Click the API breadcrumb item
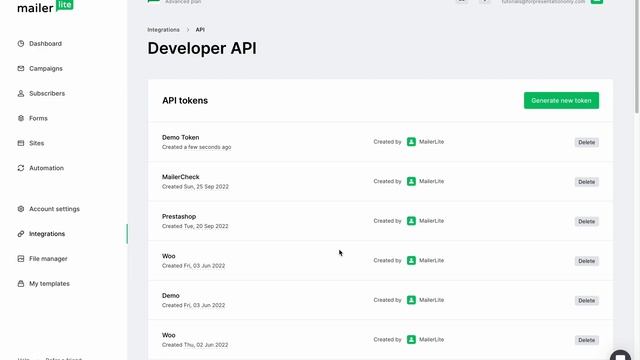The image size is (640, 360). point(200,30)
